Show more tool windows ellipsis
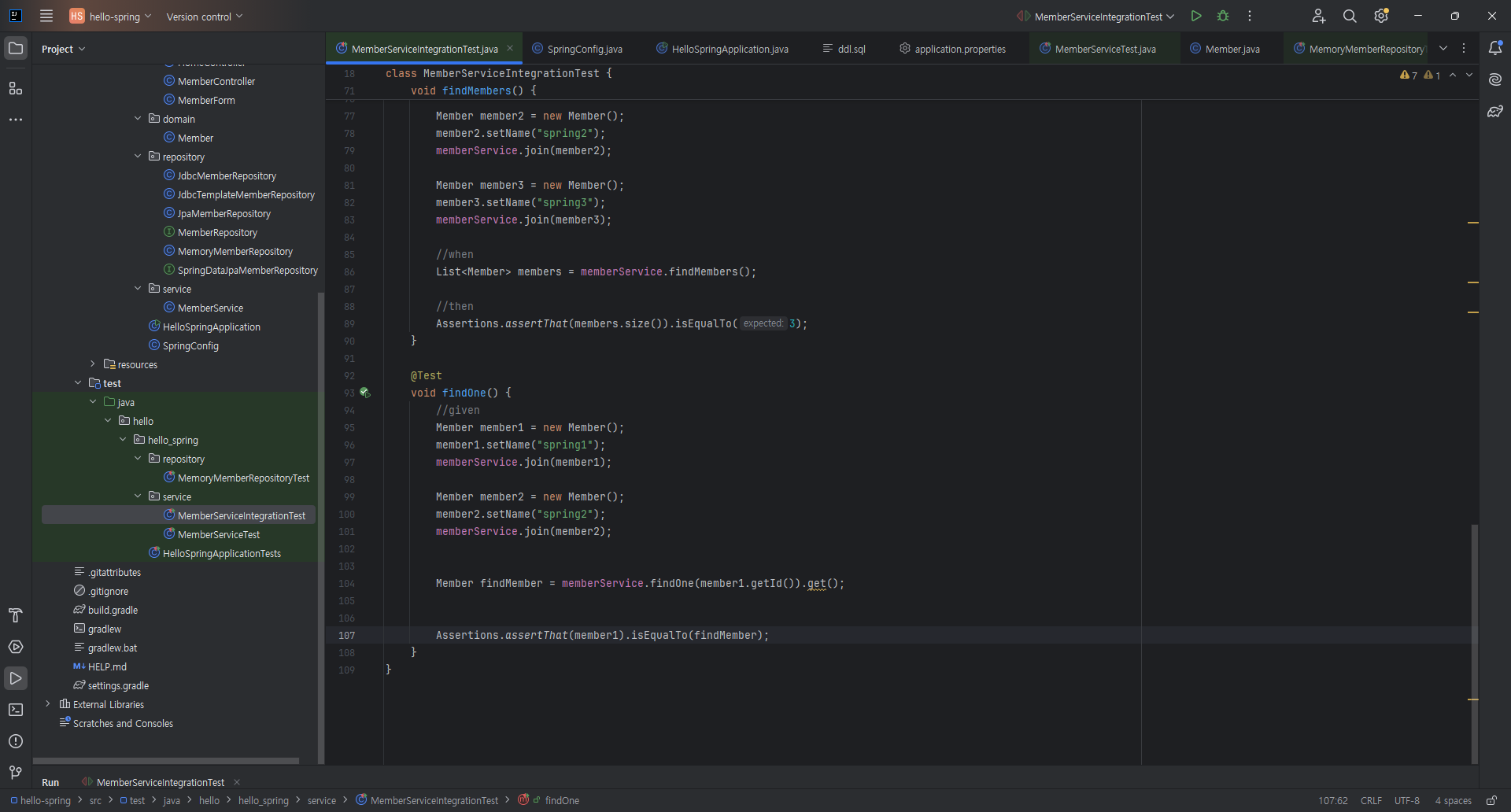This screenshot has width=1511, height=812. pyautogui.click(x=16, y=120)
